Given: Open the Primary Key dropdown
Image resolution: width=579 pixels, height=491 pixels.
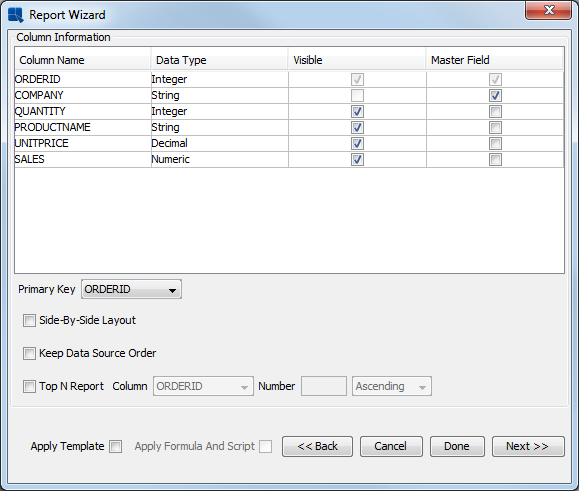Looking at the screenshot, I should click(x=131, y=289).
